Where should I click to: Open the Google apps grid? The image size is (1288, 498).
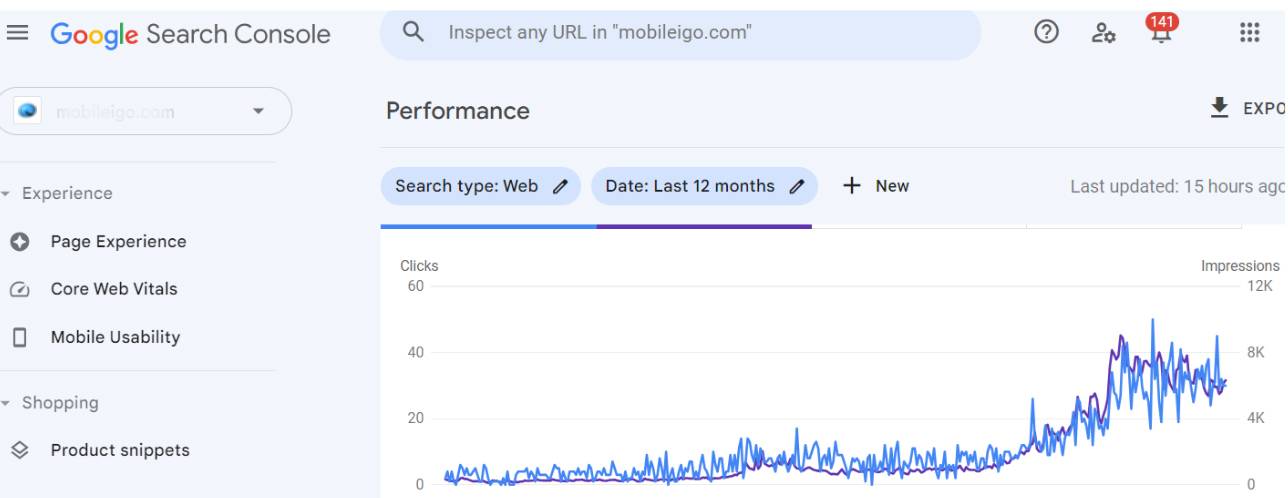(x=1249, y=32)
